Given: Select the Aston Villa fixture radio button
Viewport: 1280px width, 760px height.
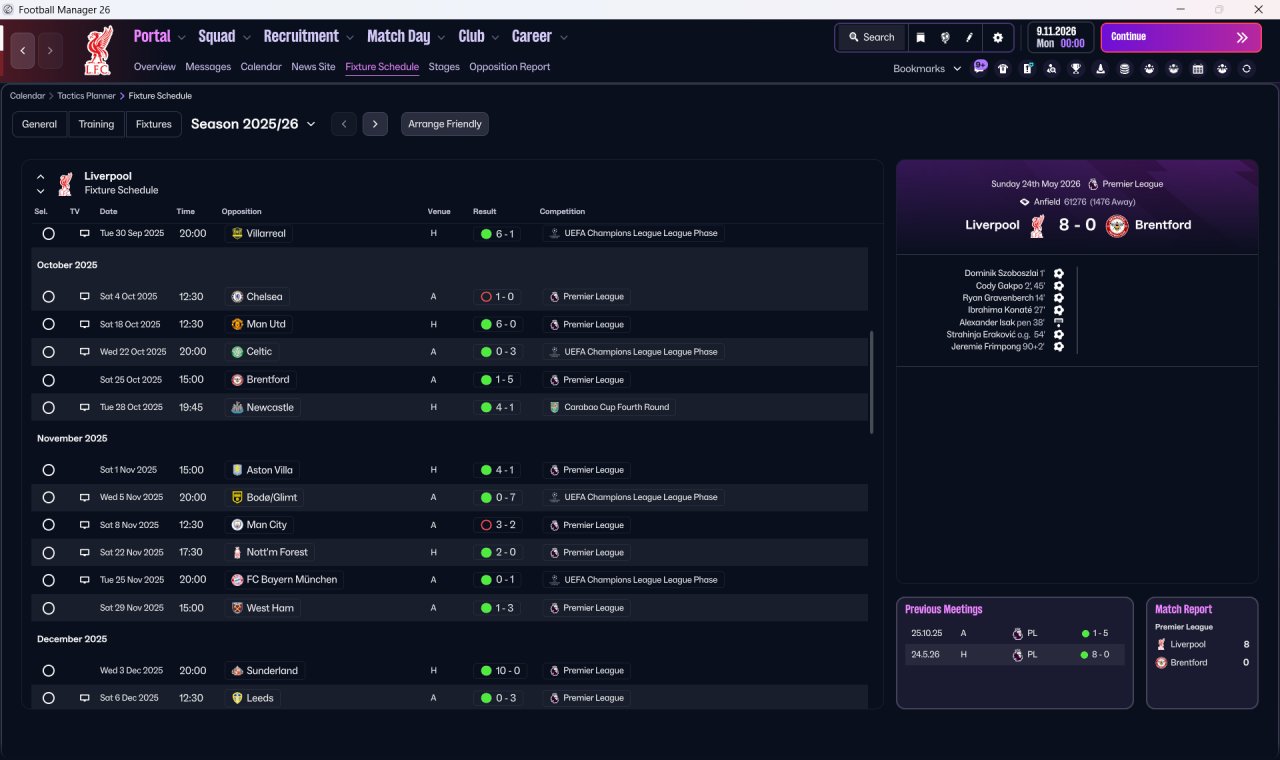Looking at the screenshot, I should 48,470.
